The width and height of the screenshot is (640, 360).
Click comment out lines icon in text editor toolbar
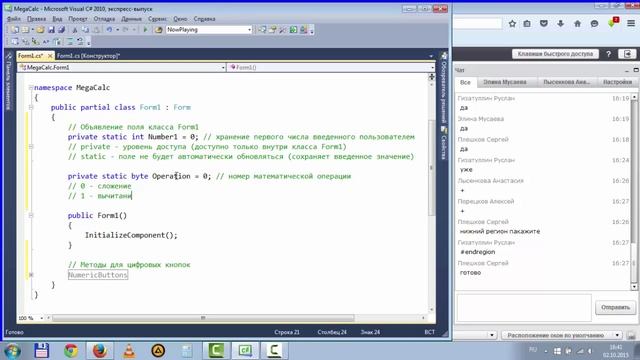pyautogui.click(x=70, y=42)
